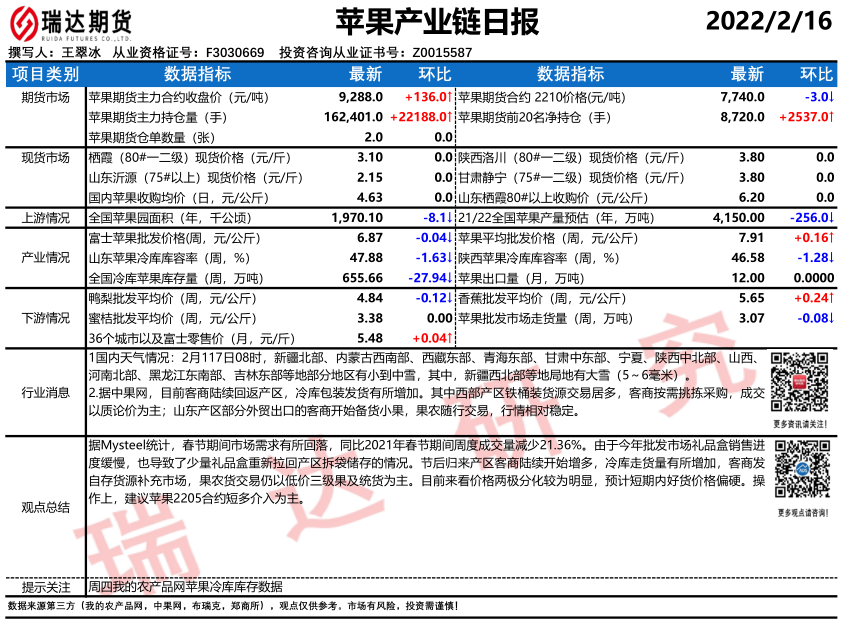Click the red up arrow after +2537.0
The image size is (842, 623).
pos(833,117)
